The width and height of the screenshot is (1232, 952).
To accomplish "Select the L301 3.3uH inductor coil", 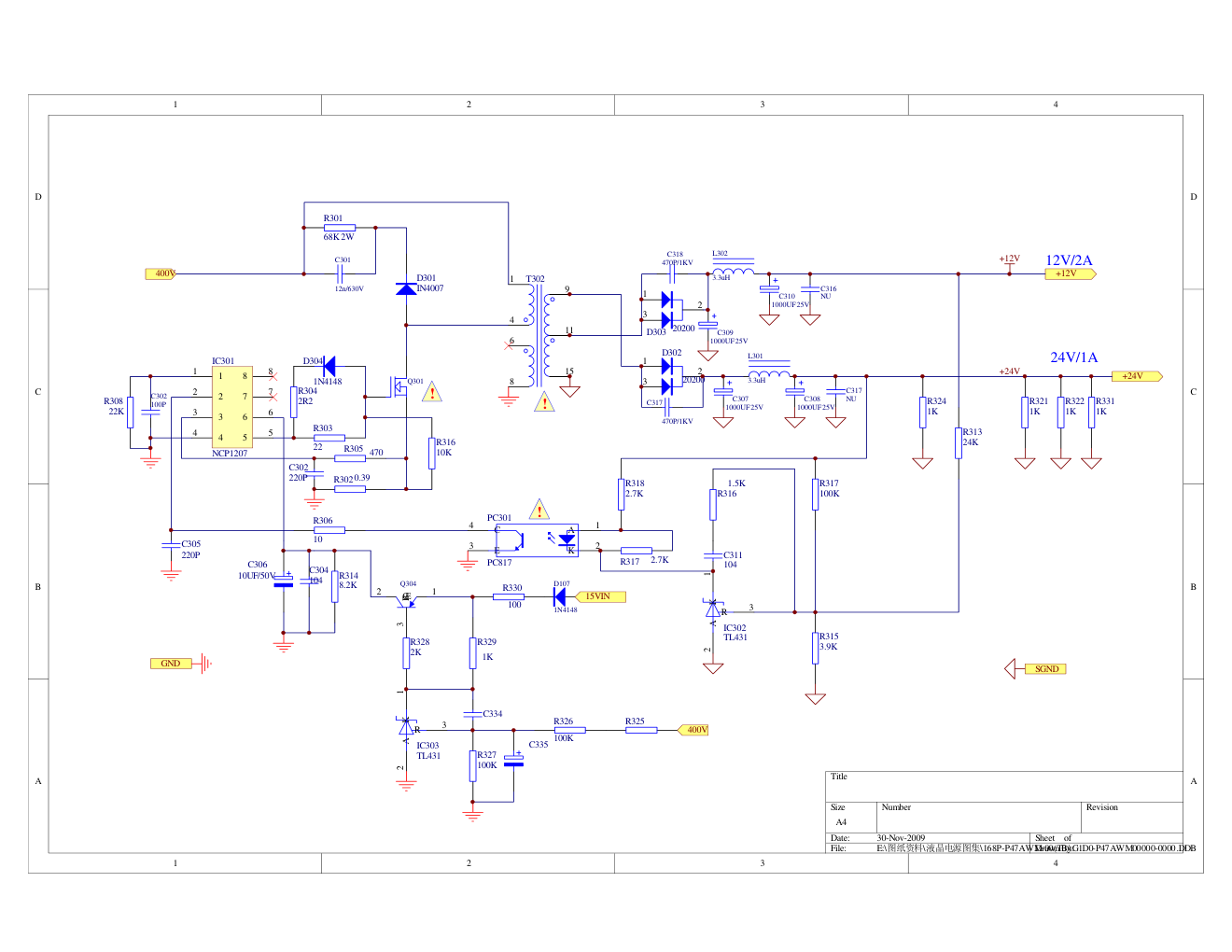I will point(768,374).
